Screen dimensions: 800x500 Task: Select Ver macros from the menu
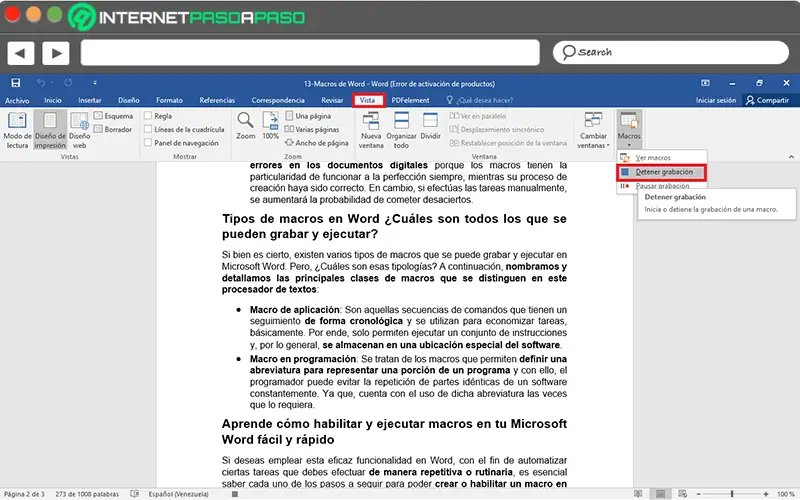tap(662, 158)
